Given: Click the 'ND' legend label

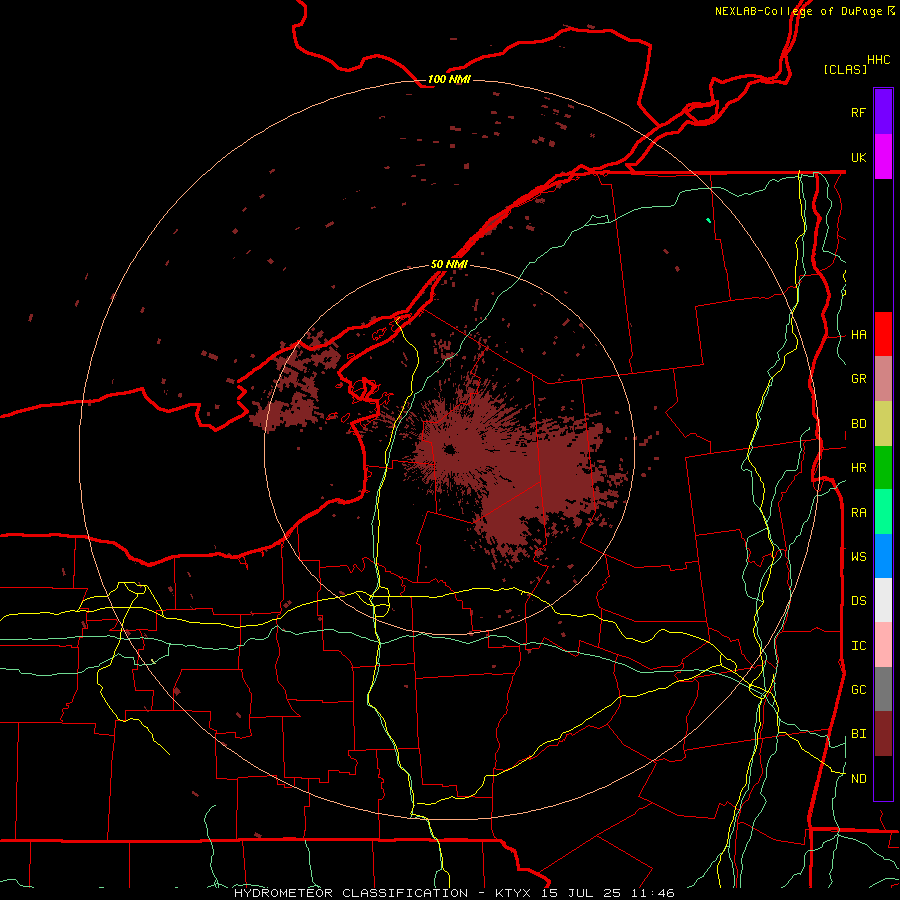Looking at the screenshot, I should tap(858, 779).
